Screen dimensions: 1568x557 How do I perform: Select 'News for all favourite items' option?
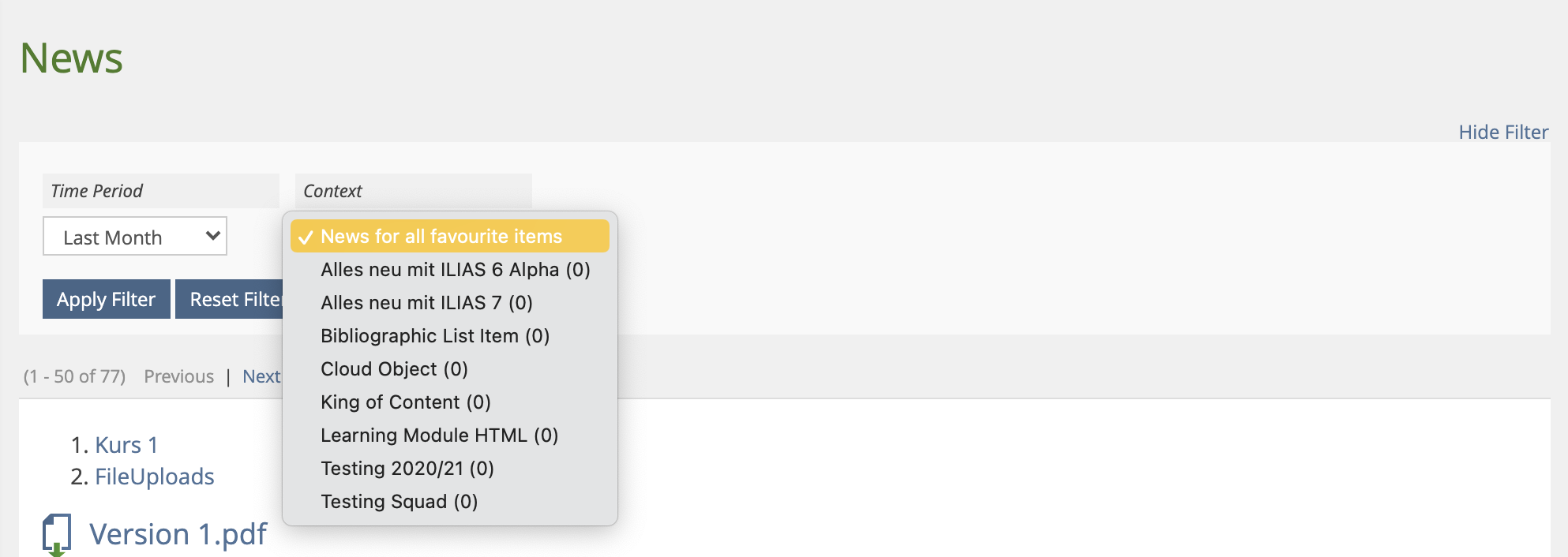pos(441,237)
